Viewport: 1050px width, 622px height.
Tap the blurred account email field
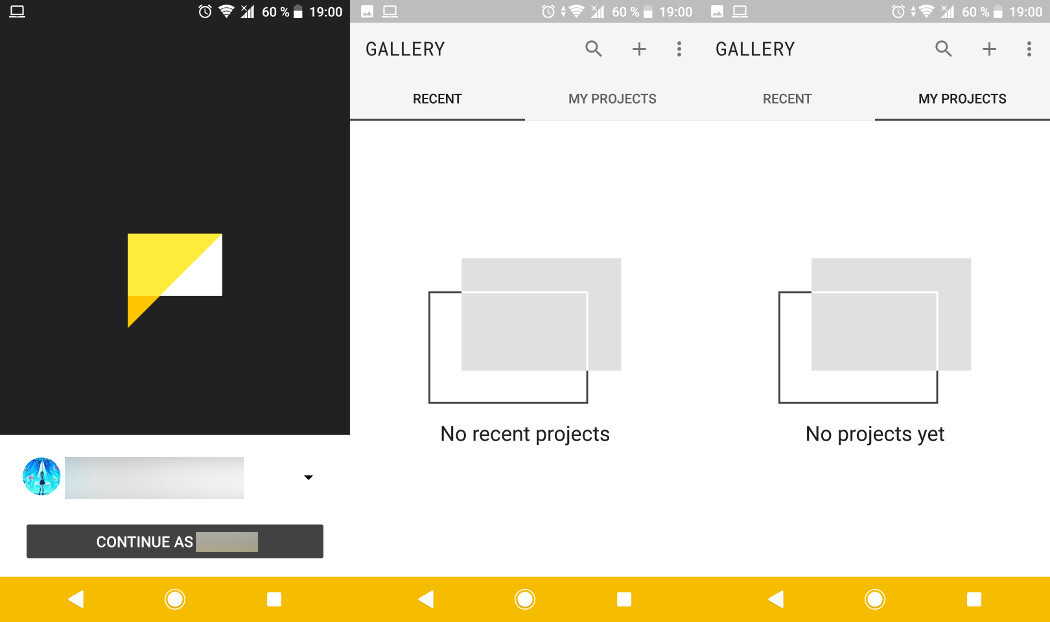(x=154, y=478)
